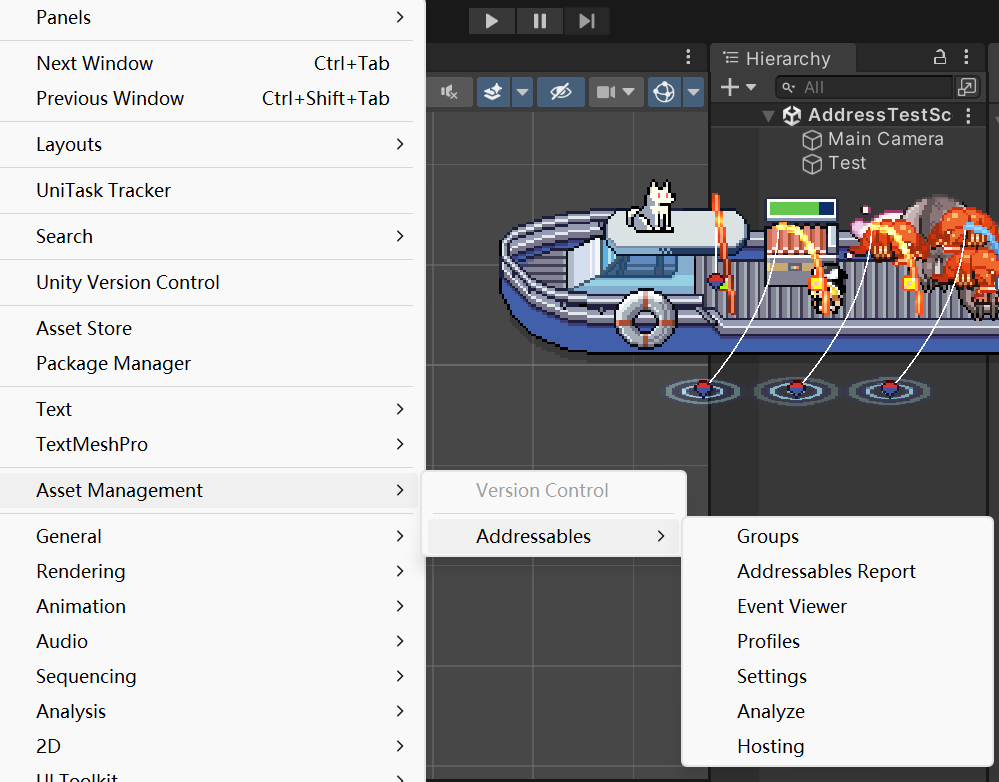Open Scene view more options menu

(688, 57)
